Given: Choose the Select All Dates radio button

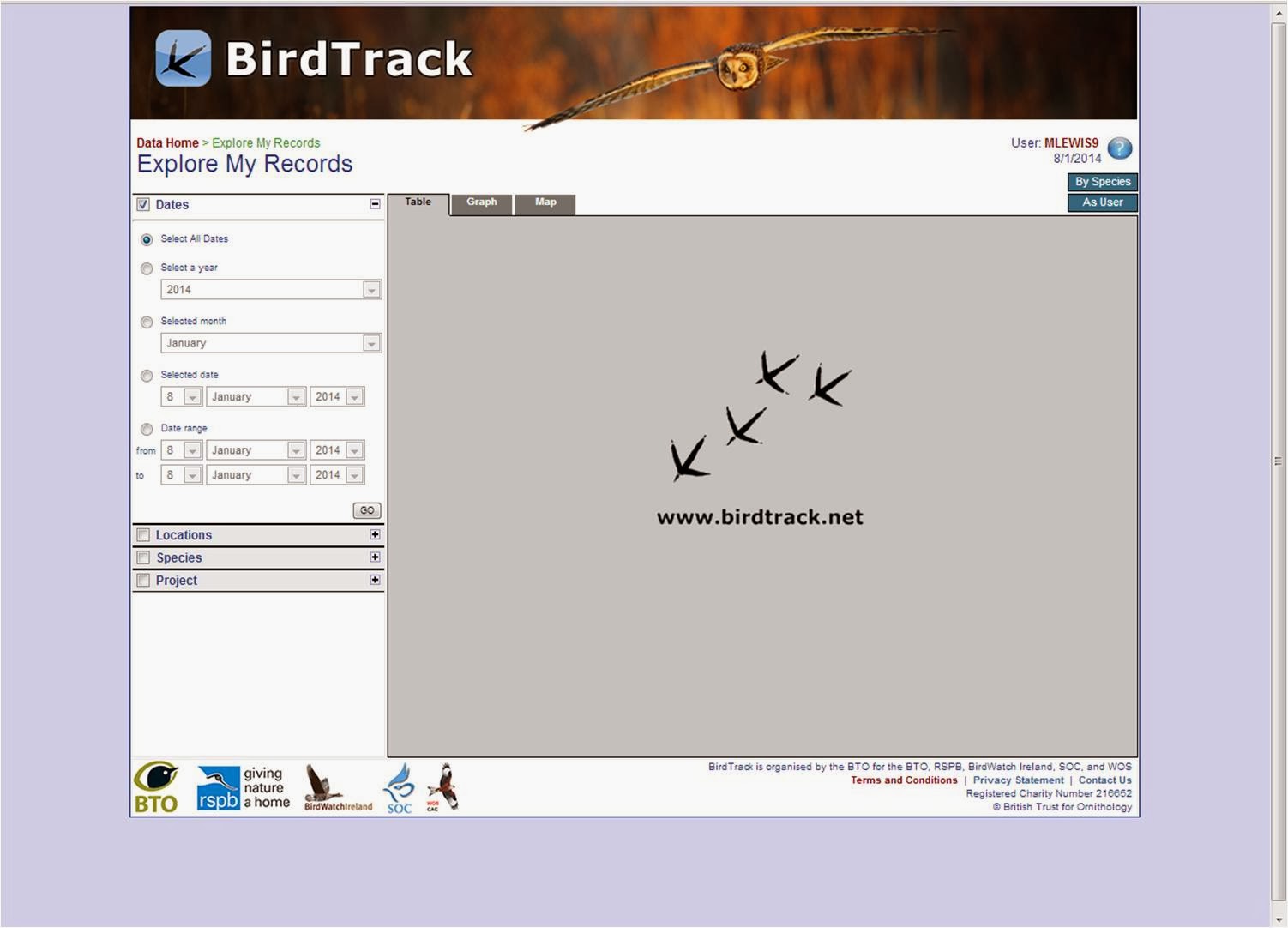Looking at the screenshot, I should pos(147,239).
